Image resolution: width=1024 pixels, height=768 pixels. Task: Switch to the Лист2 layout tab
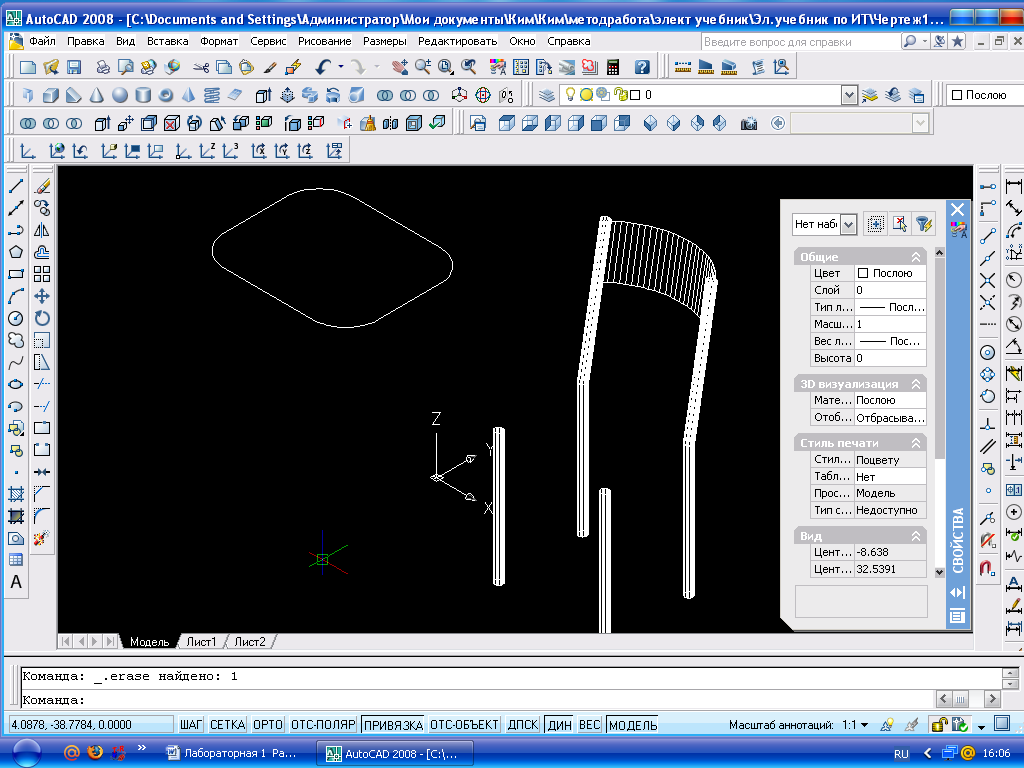pyautogui.click(x=250, y=642)
